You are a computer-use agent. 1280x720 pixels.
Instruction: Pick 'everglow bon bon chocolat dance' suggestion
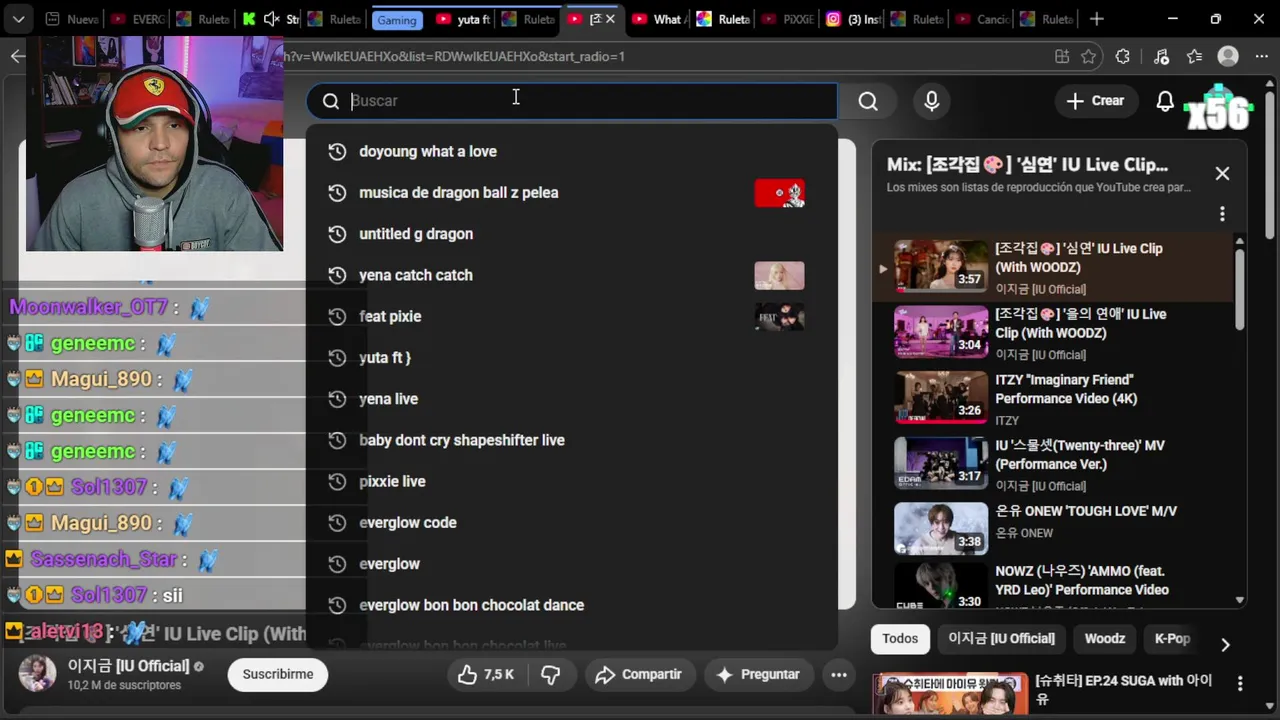571,605
